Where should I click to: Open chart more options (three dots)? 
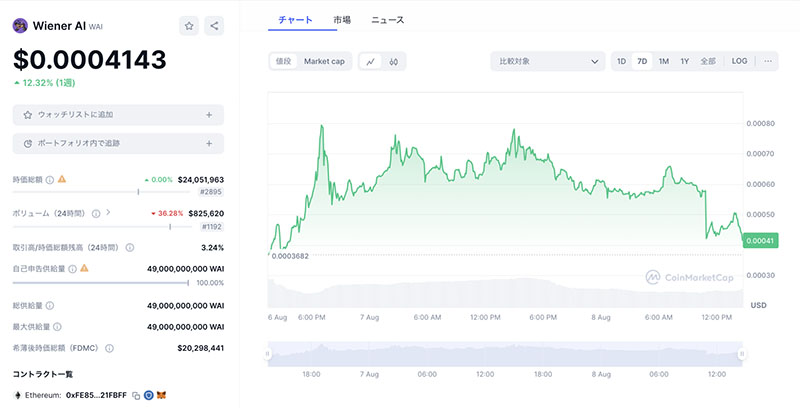pos(768,61)
